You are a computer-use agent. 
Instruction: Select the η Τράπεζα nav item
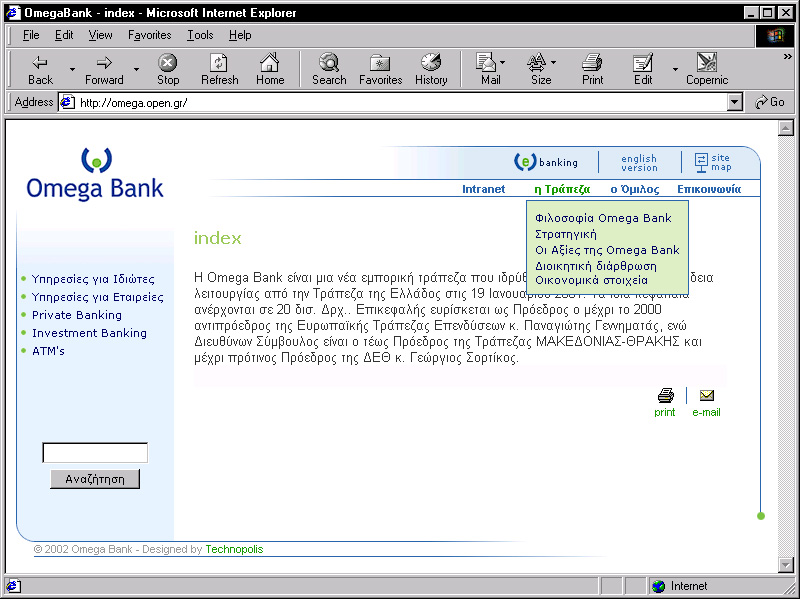tap(562, 189)
